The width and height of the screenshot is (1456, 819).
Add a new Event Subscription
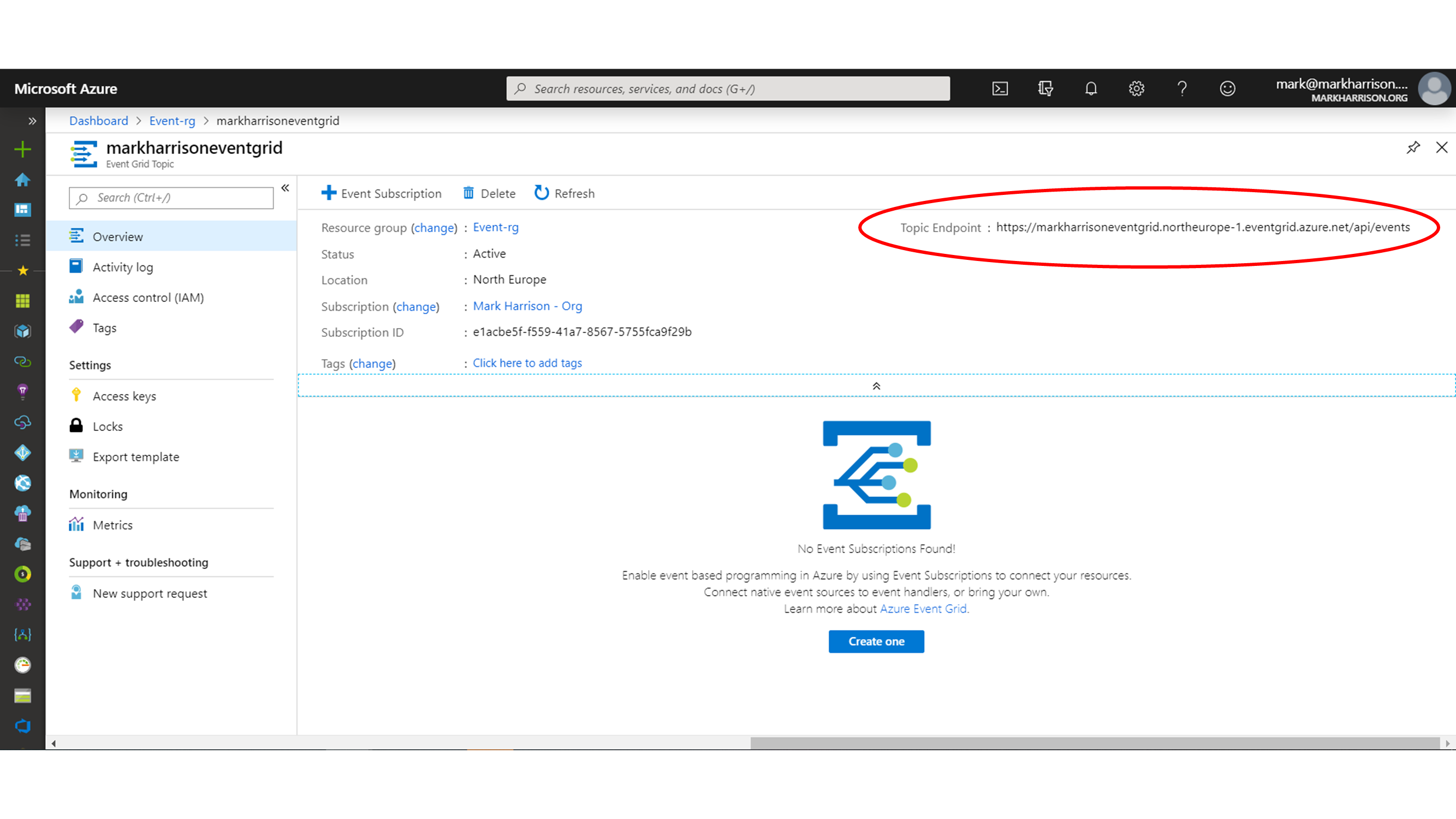click(x=382, y=193)
